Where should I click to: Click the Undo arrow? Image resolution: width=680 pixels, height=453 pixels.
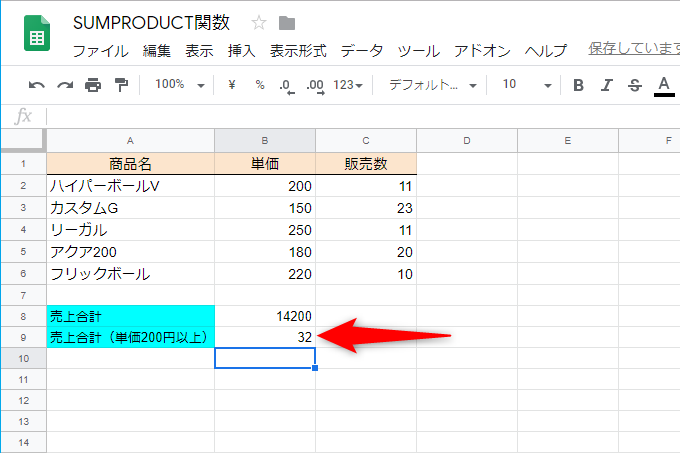coord(36,85)
